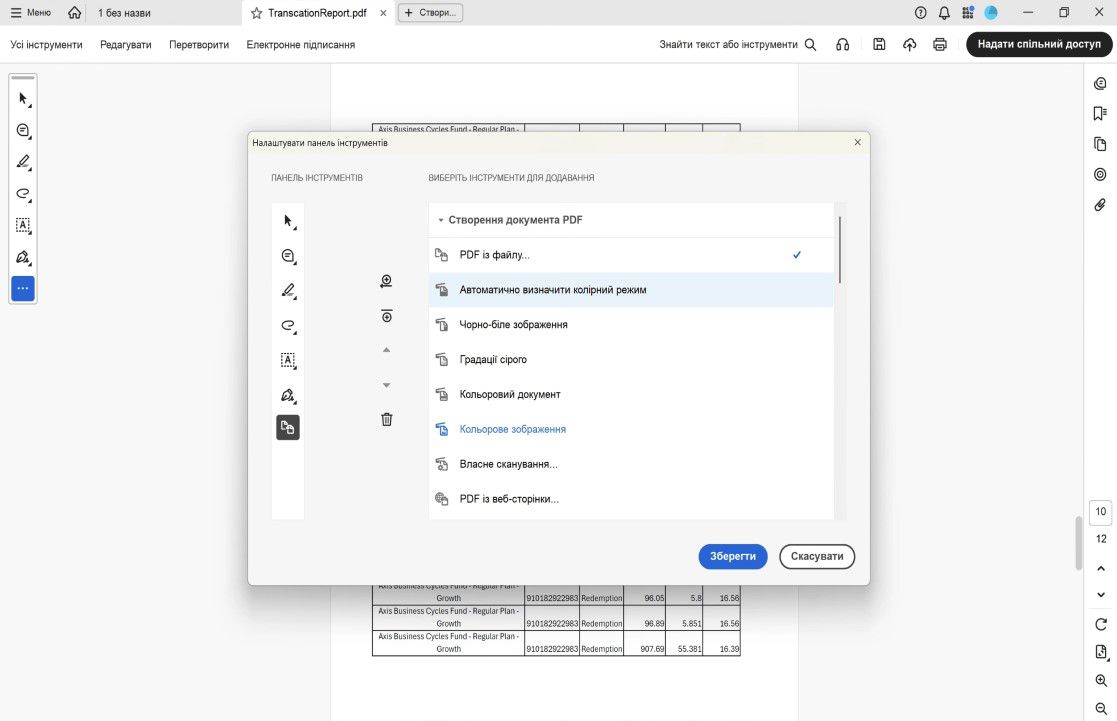Click the search text or tools field
Viewport: 1117px width, 721px height.
click(737, 44)
